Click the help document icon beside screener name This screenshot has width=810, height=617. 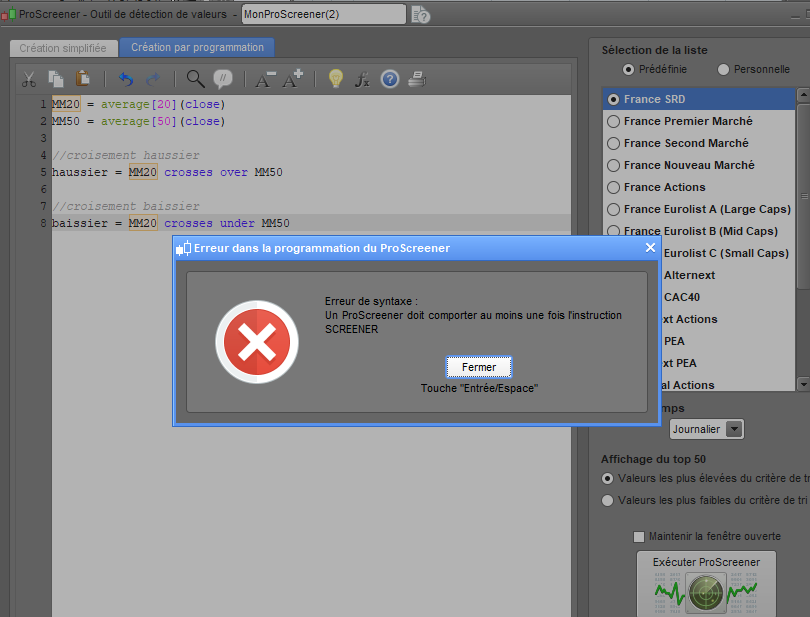(x=420, y=15)
